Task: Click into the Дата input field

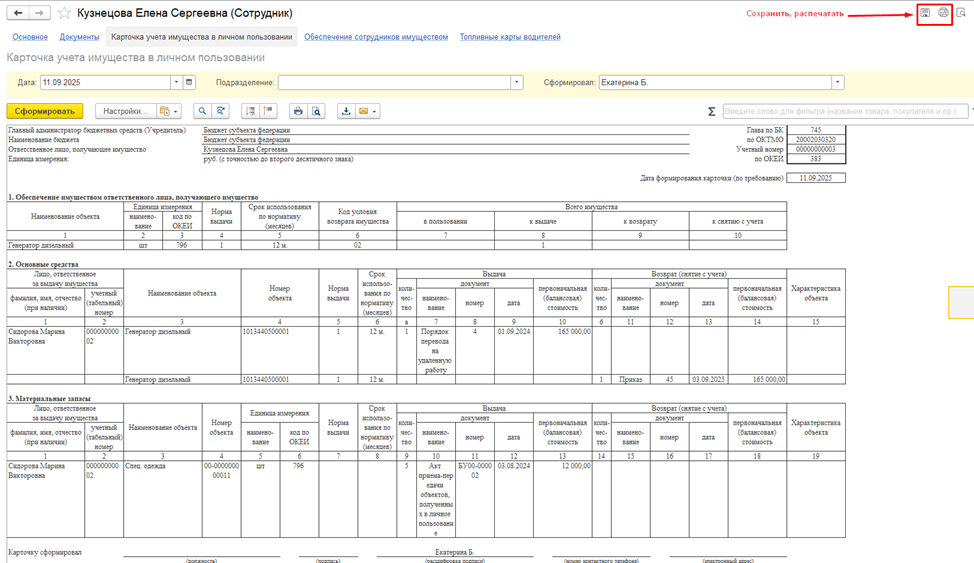Action: pyautogui.click(x=106, y=82)
